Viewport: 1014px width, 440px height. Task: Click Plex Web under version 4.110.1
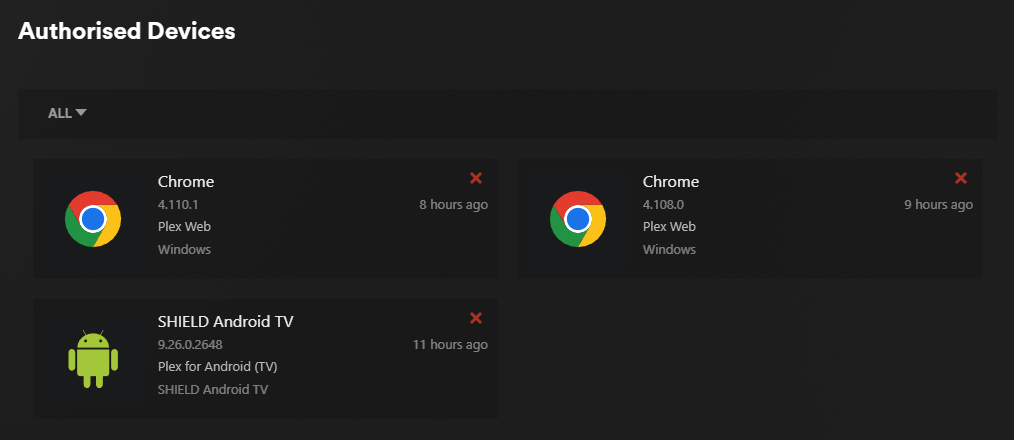pyautogui.click(x=184, y=226)
